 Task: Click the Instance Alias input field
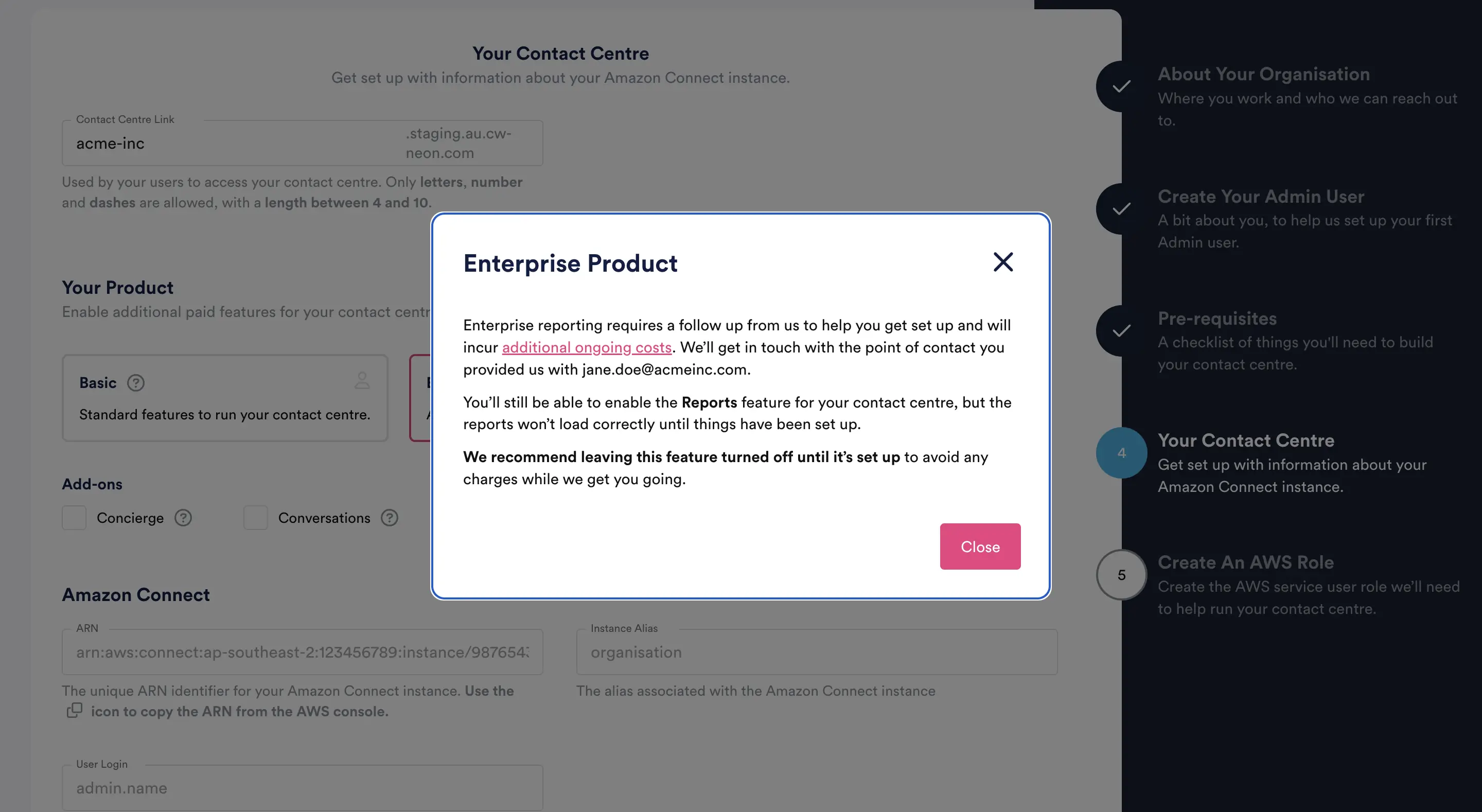click(816, 652)
